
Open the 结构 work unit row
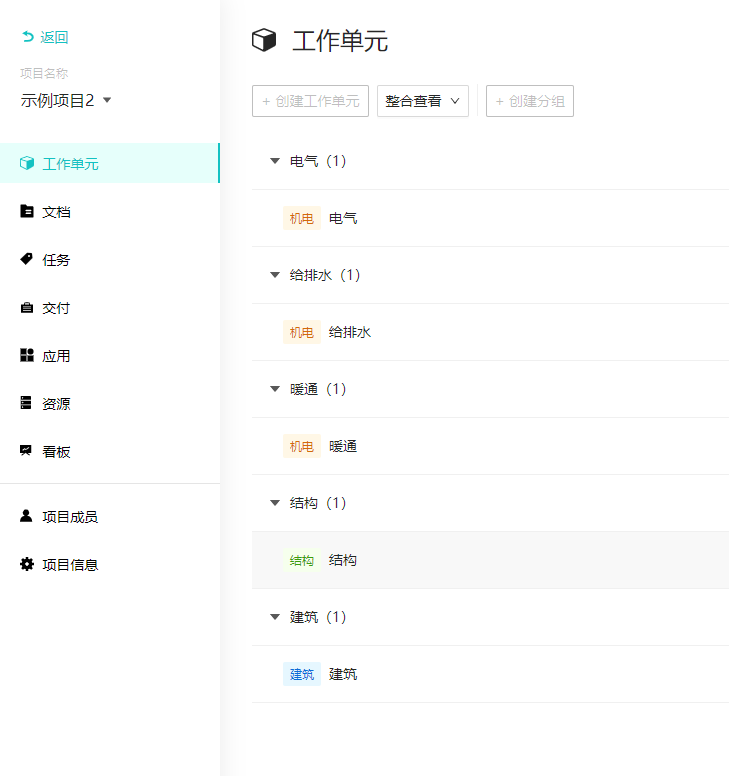click(490, 560)
